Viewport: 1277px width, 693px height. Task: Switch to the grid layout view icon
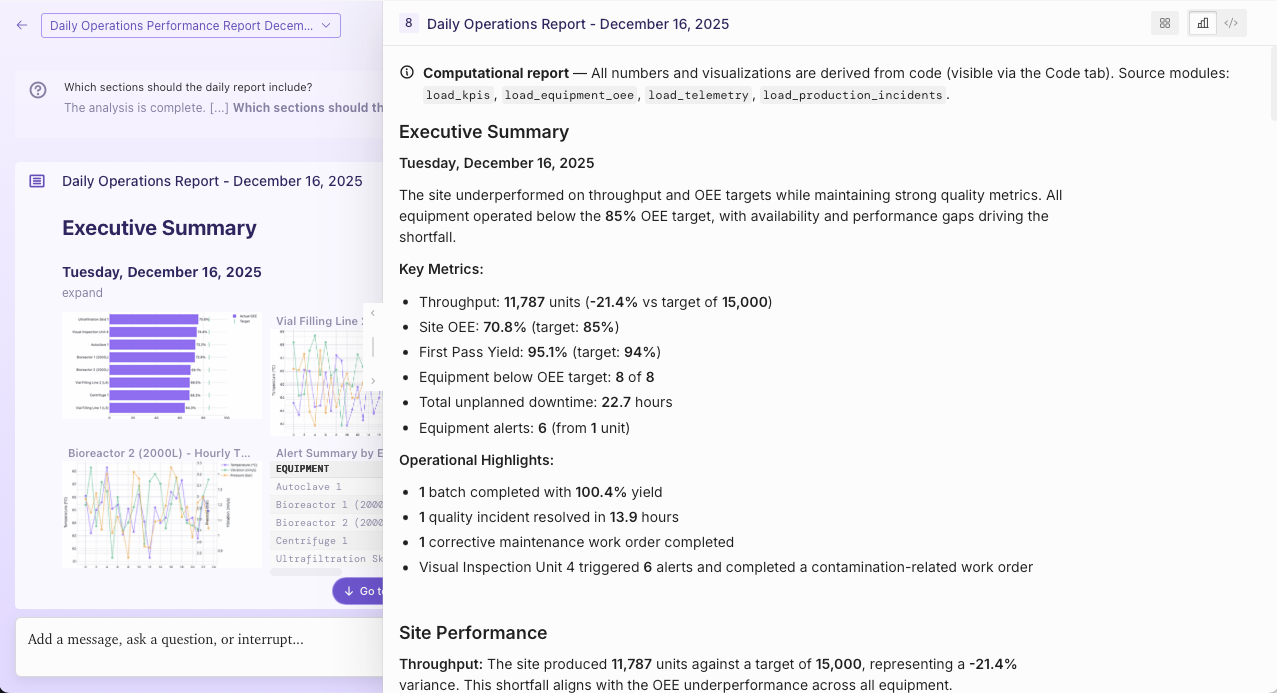tap(1165, 23)
